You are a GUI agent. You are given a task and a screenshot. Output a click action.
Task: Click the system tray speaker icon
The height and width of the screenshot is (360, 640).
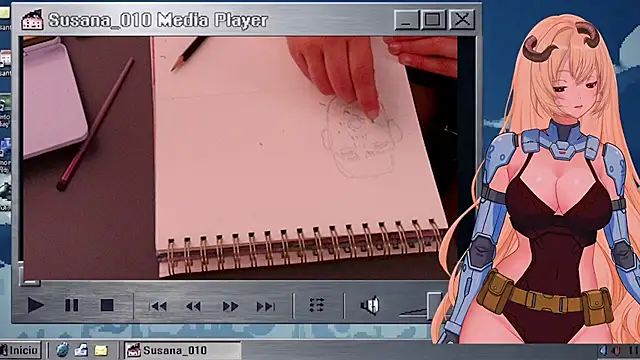[603, 351]
